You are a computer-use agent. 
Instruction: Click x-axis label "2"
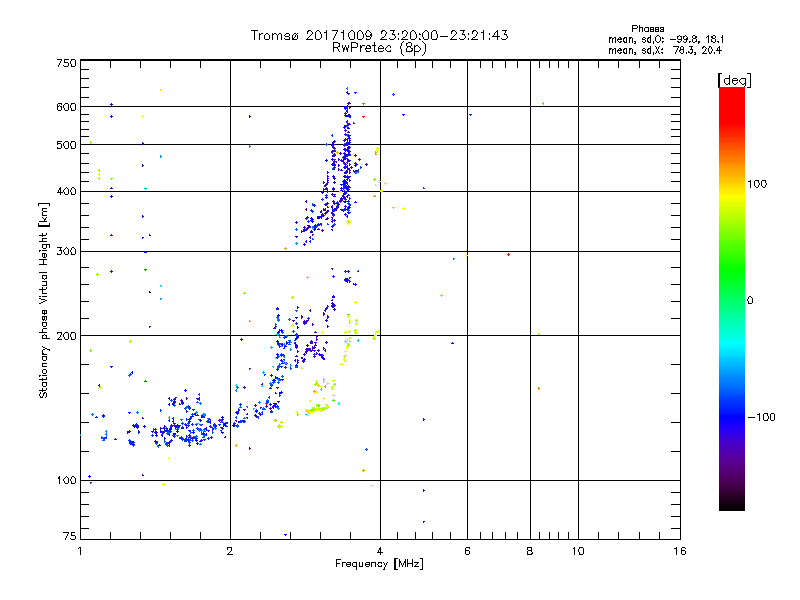tap(230, 551)
